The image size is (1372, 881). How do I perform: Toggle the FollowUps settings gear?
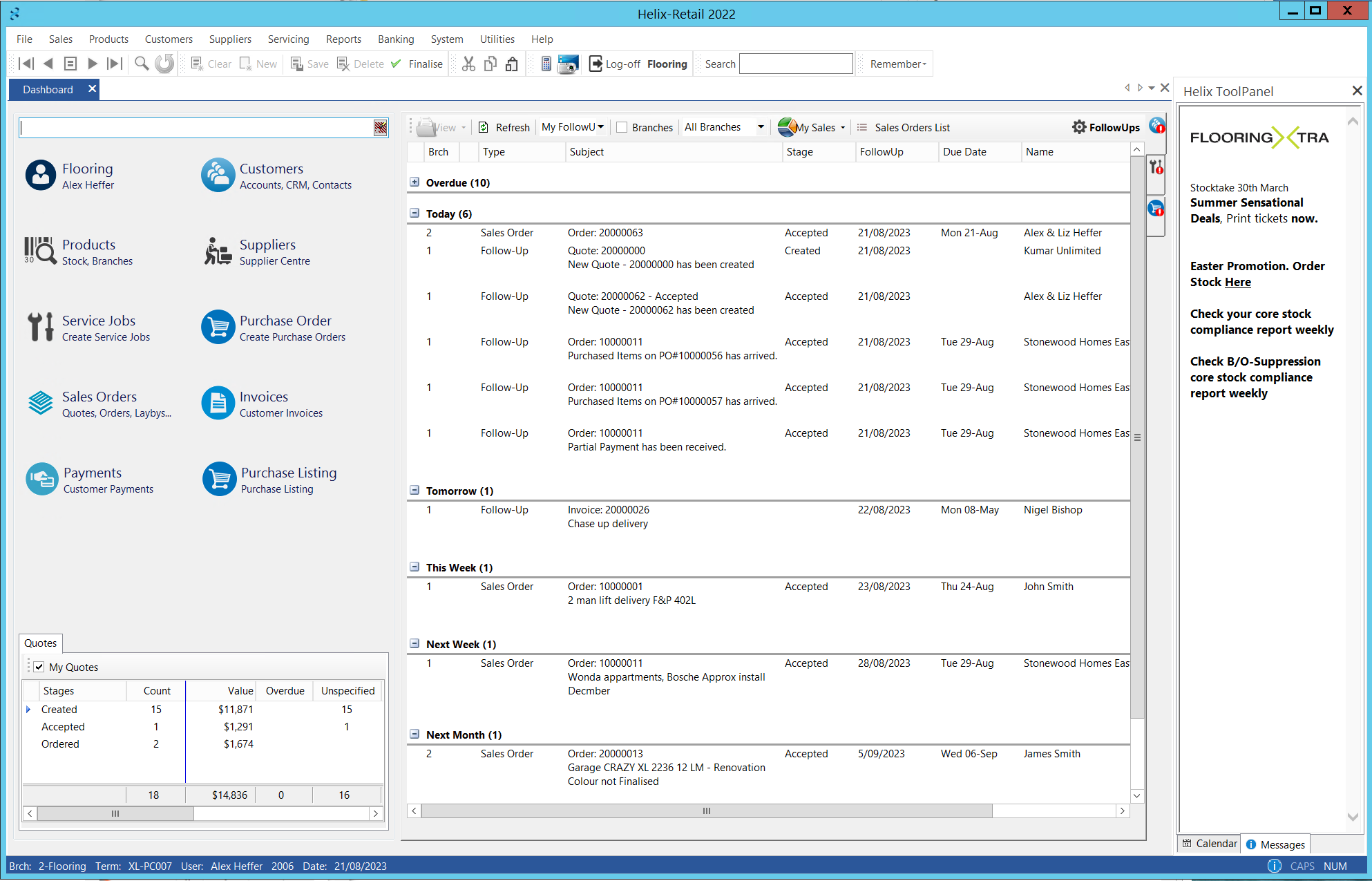[x=1079, y=127]
